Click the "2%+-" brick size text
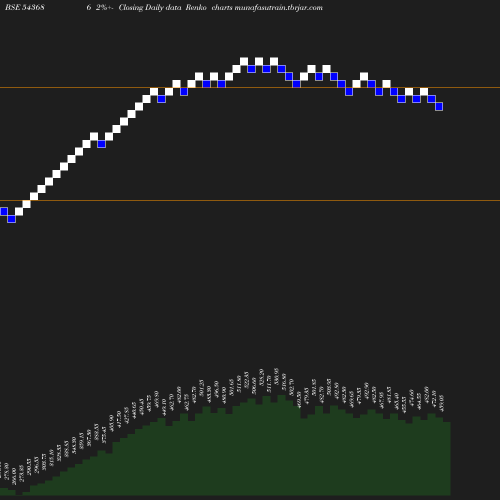 105,7
